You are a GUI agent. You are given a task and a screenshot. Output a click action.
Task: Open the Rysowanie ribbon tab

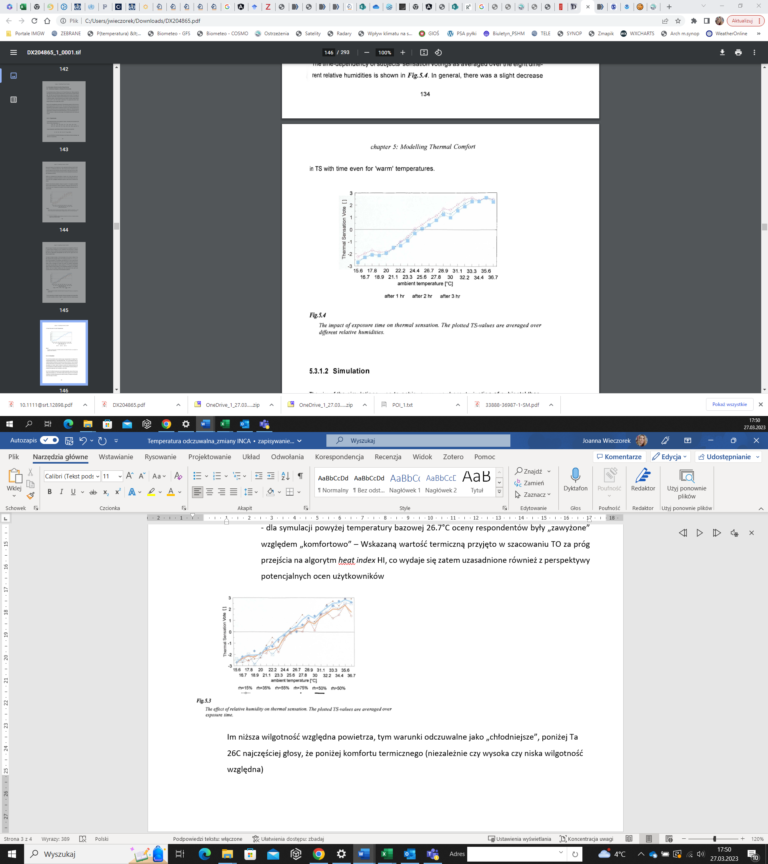[160, 457]
